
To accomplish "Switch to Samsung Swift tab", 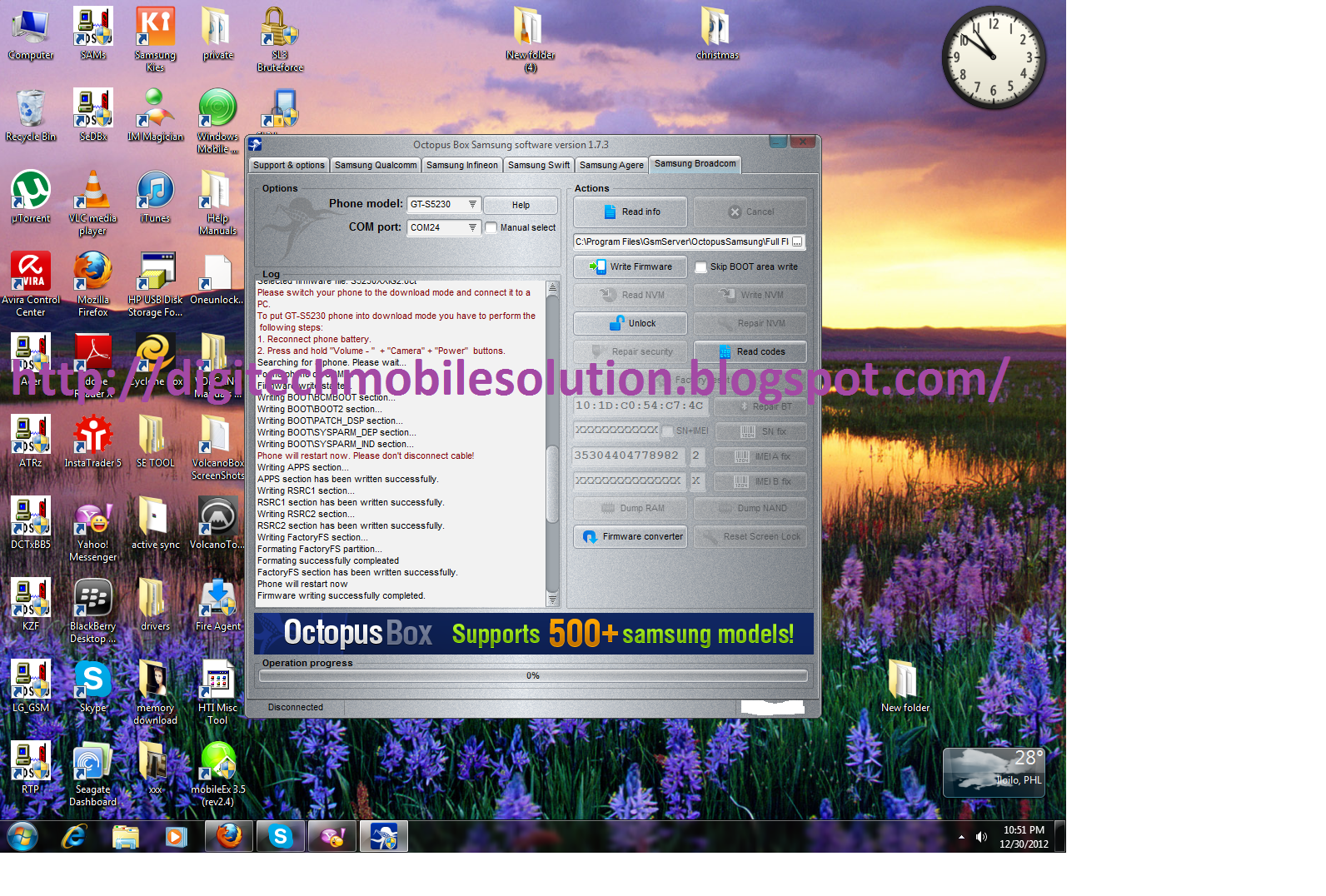I will pos(539,165).
